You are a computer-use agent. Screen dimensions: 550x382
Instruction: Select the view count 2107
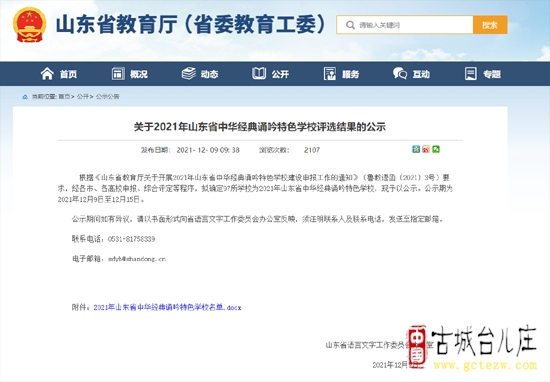(x=312, y=150)
